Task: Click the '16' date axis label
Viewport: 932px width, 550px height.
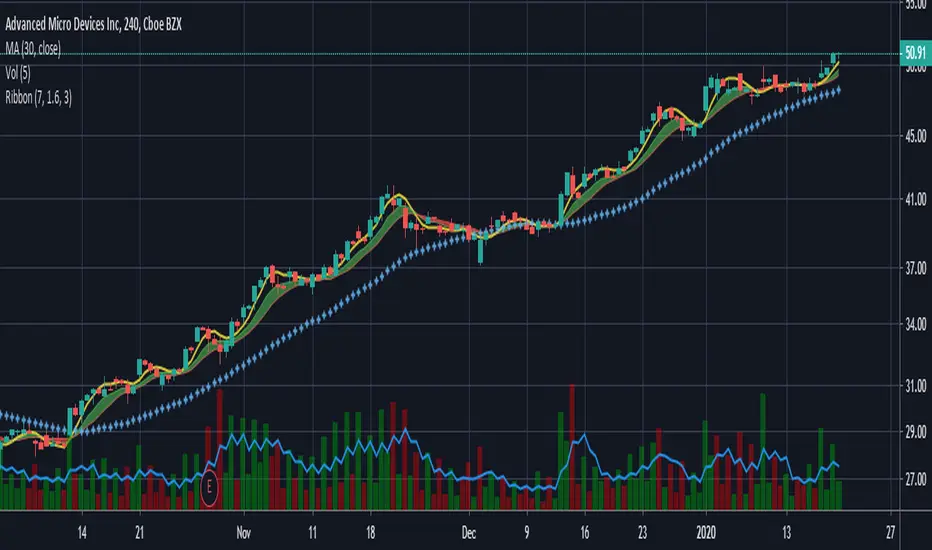Action: [585, 533]
